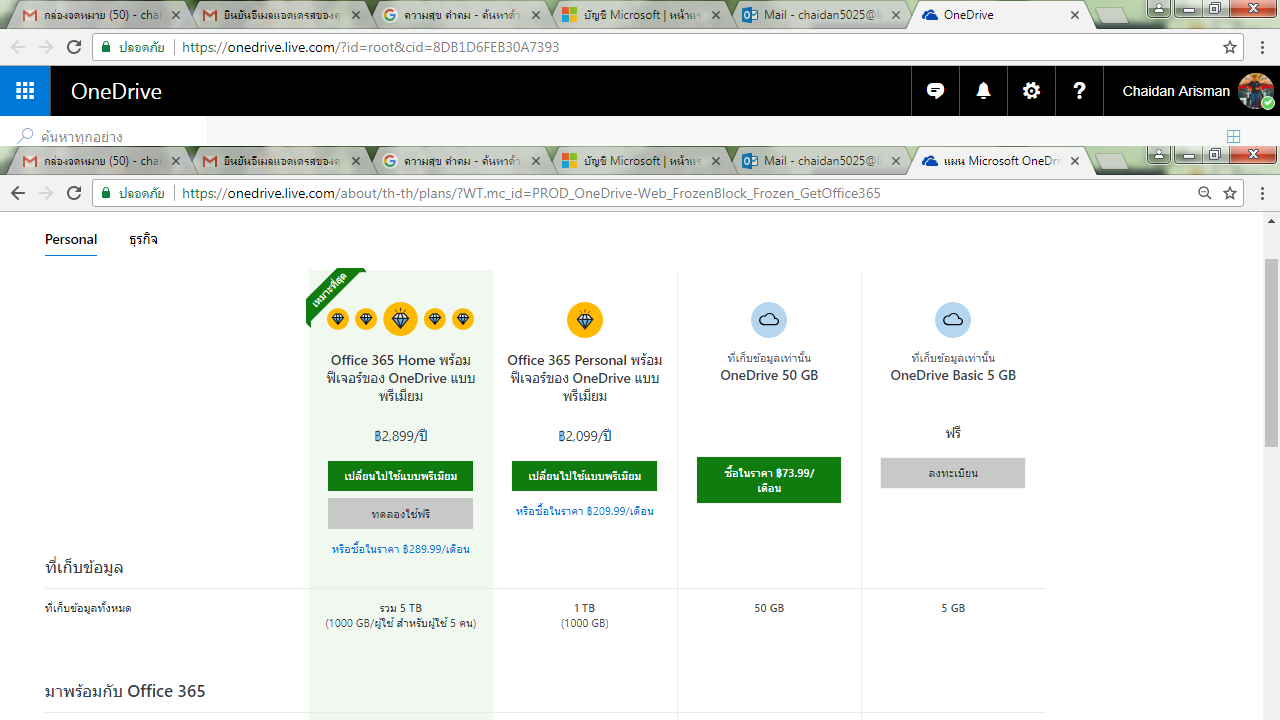
Task: Open the ฿209.99 per month purchase link
Action: [x=584, y=511]
